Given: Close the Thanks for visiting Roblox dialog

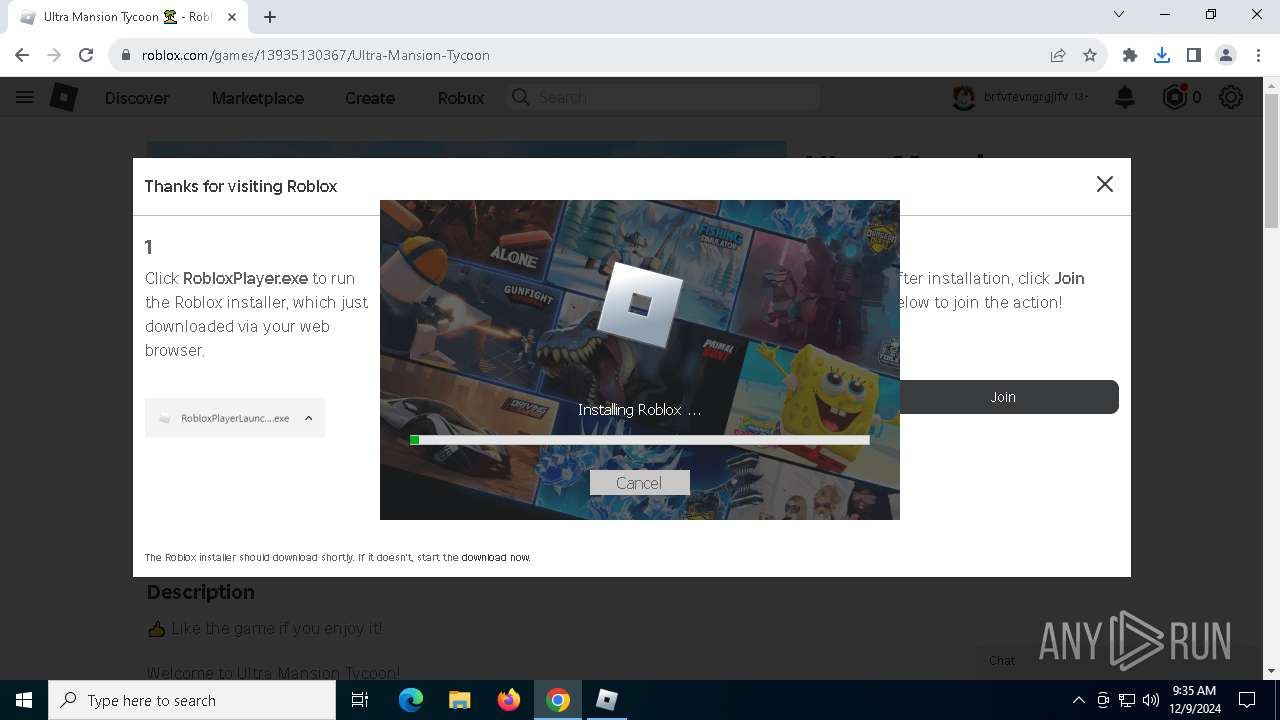Looking at the screenshot, I should click(1104, 184).
